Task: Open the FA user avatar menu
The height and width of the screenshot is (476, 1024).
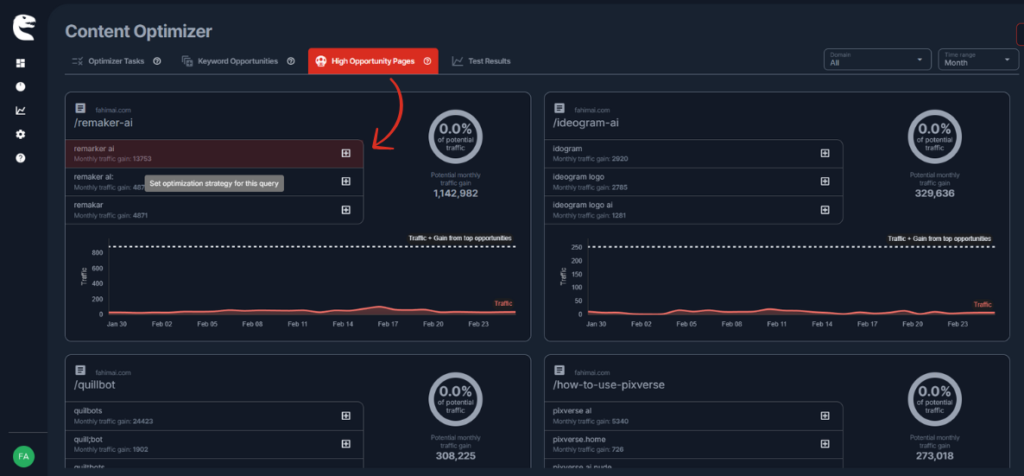Action: [24, 456]
